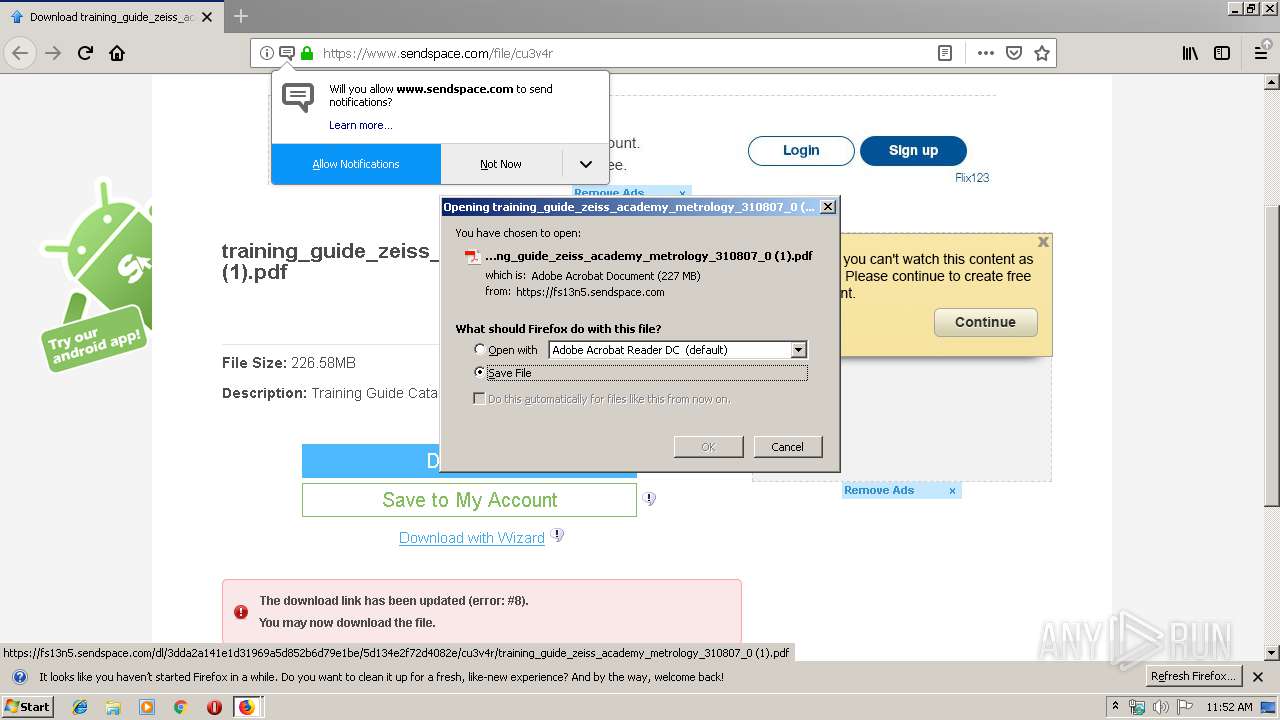
Task: Click info icon beside Save to My Account
Action: pyautogui.click(x=649, y=498)
